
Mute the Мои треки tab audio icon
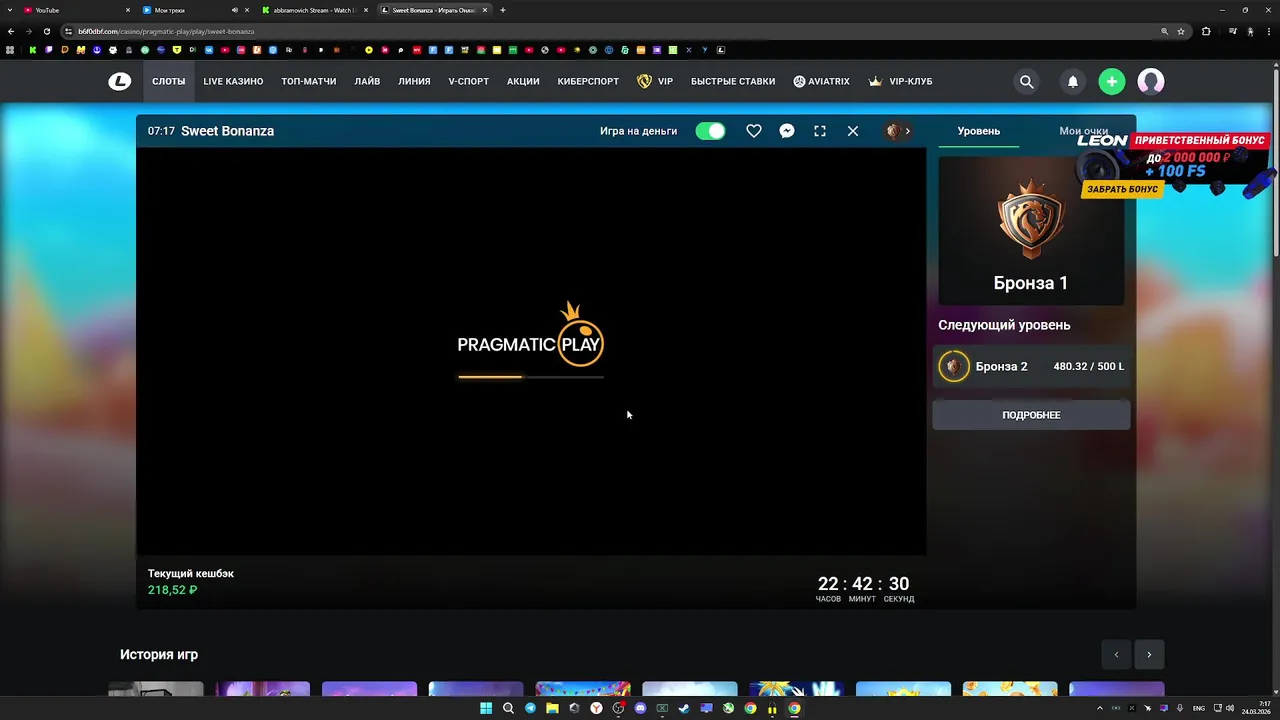(x=235, y=10)
